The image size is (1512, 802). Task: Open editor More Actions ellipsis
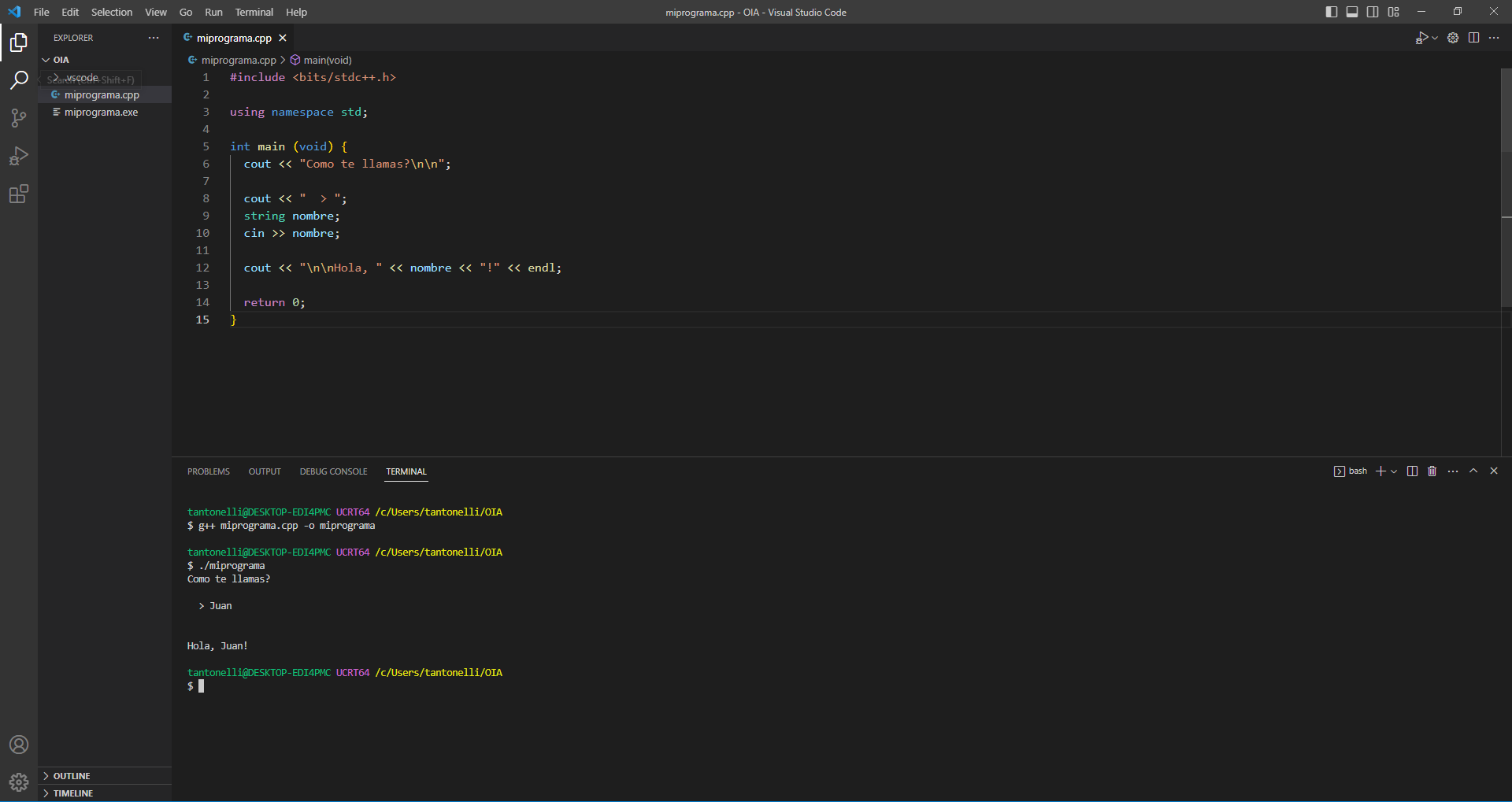click(x=1494, y=38)
